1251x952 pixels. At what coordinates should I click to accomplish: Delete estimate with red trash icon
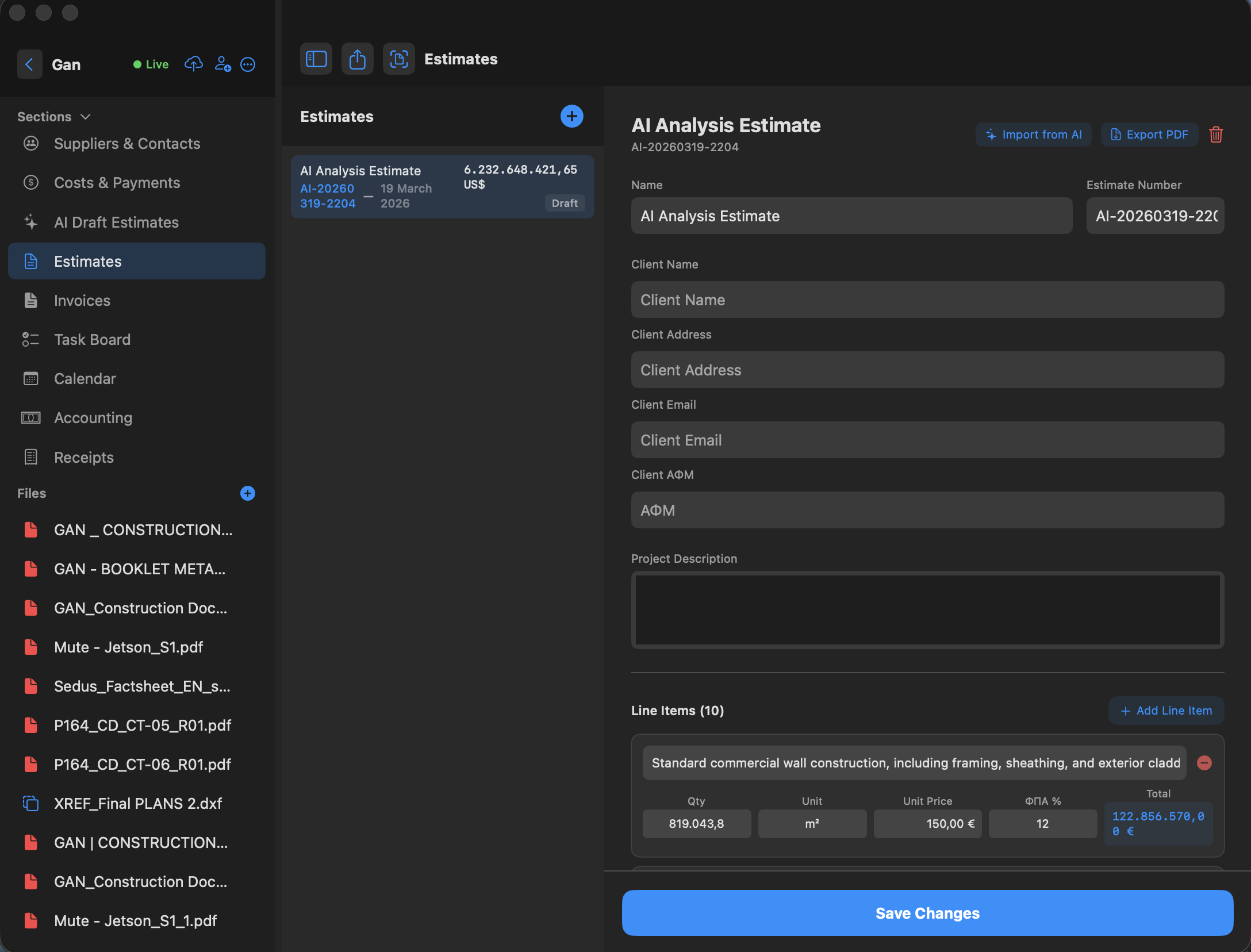(1216, 135)
